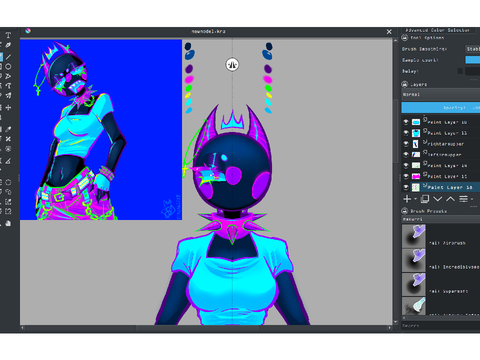Screen dimensions: 480x360
Task: Choose the Airbrush brush preset
Action: point(441,236)
